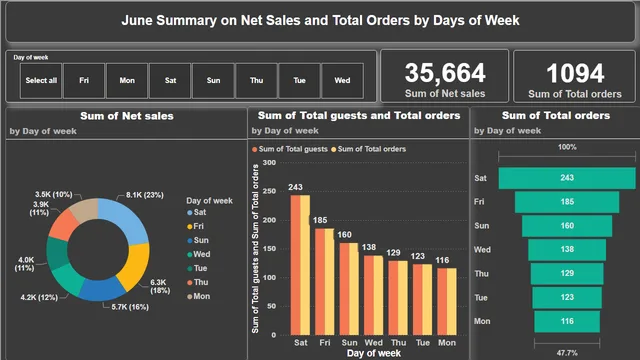This screenshot has height=360, width=640.
Task: Click the June Summary dashboard title
Action: coord(320,20)
